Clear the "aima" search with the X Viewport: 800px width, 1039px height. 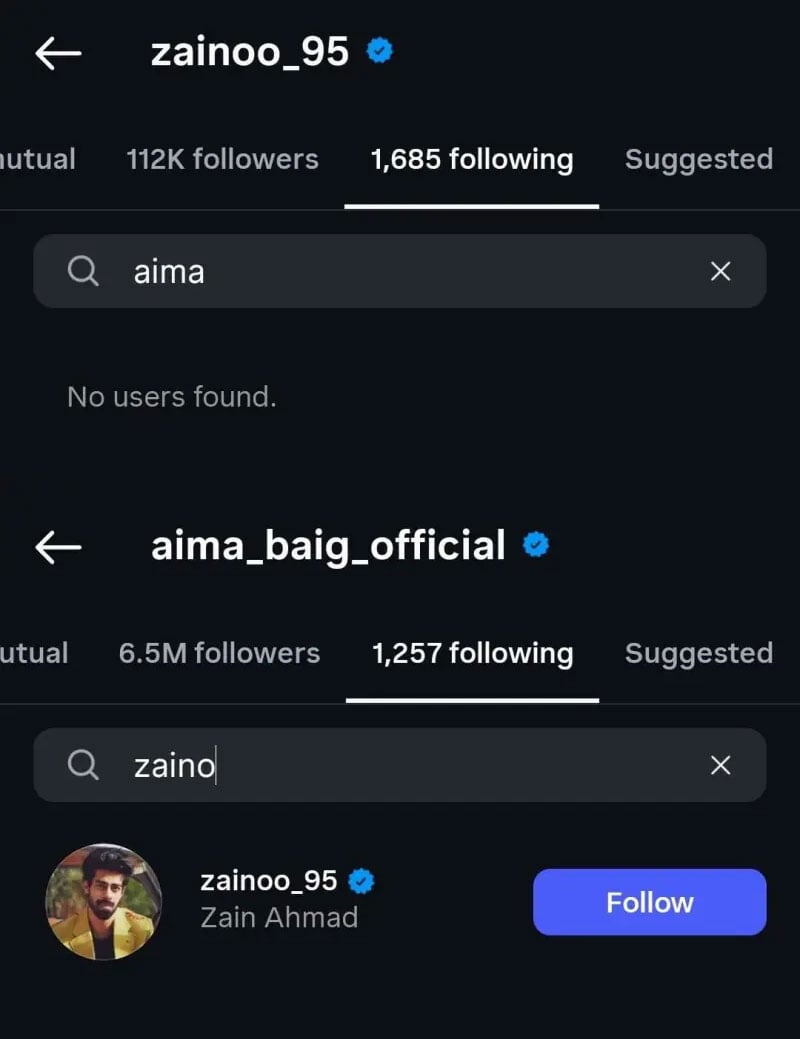tap(720, 271)
